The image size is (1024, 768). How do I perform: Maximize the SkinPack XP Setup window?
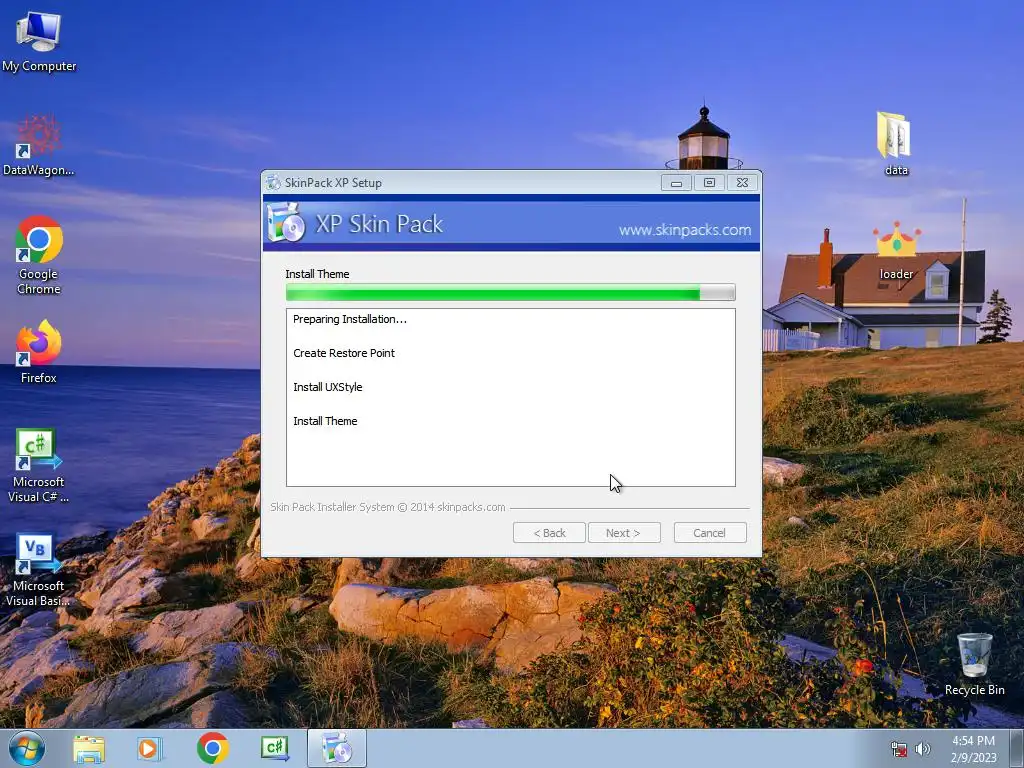coord(709,183)
